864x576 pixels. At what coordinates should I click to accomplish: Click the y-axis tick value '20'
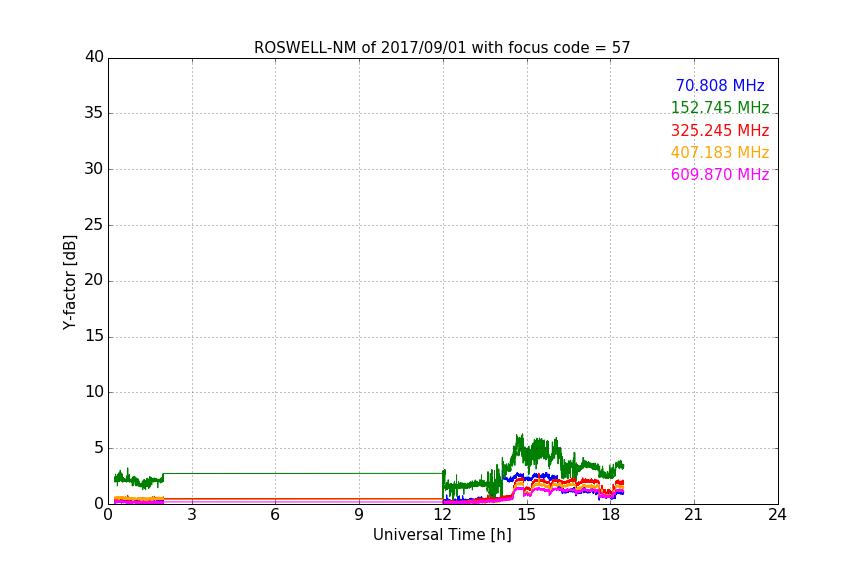(94, 281)
